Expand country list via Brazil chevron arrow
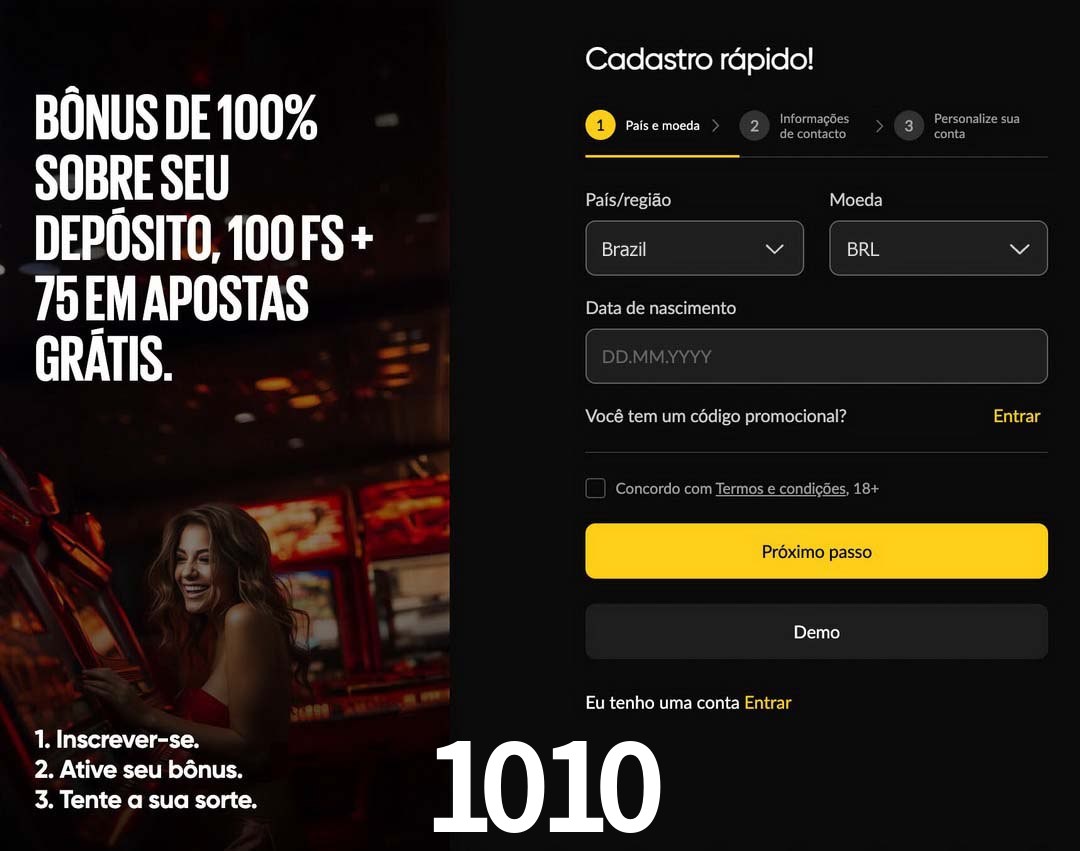The image size is (1080, 851). (x=775, y=249)
